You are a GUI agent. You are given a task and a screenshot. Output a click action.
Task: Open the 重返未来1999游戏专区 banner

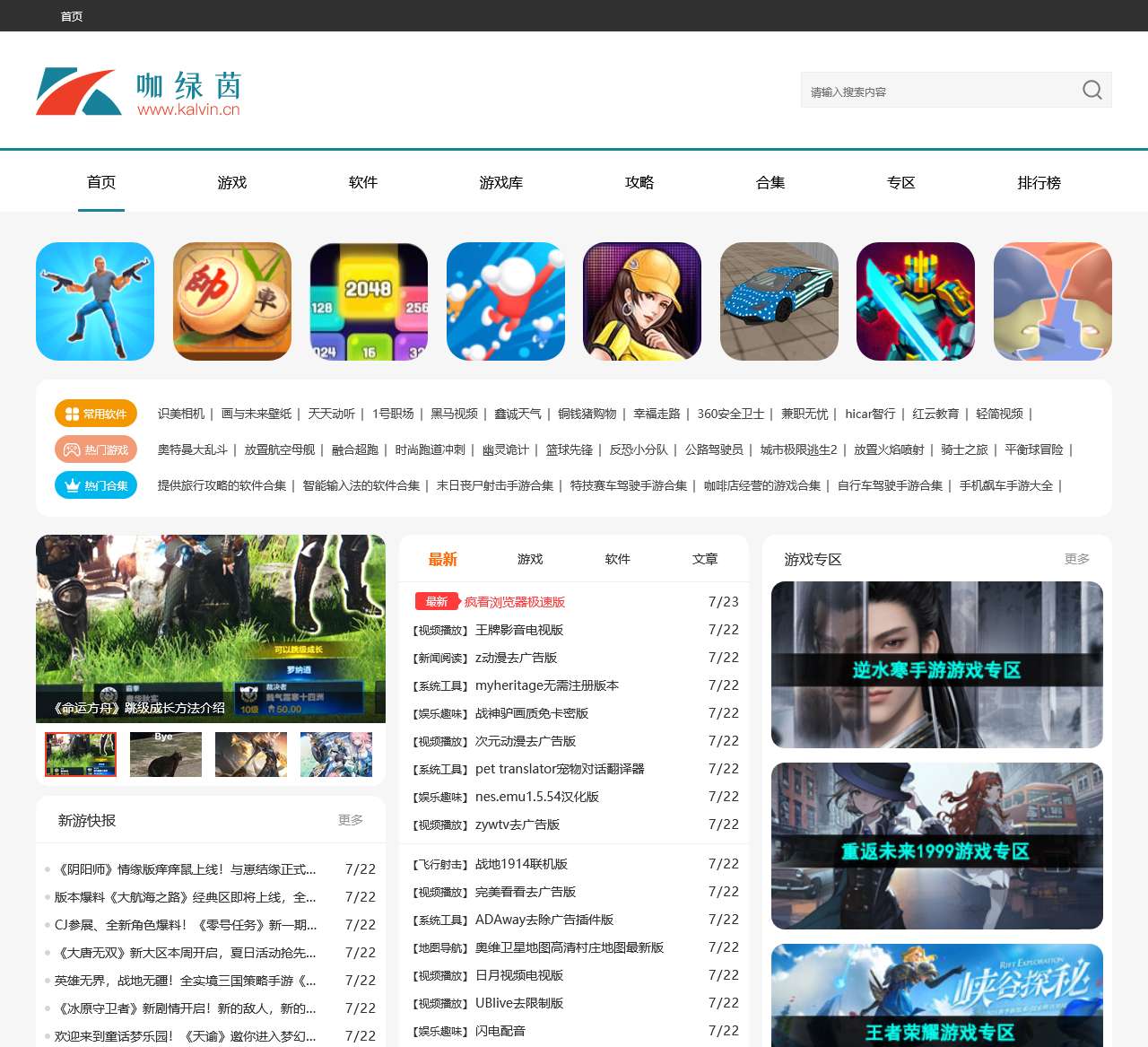pos(937,846)
